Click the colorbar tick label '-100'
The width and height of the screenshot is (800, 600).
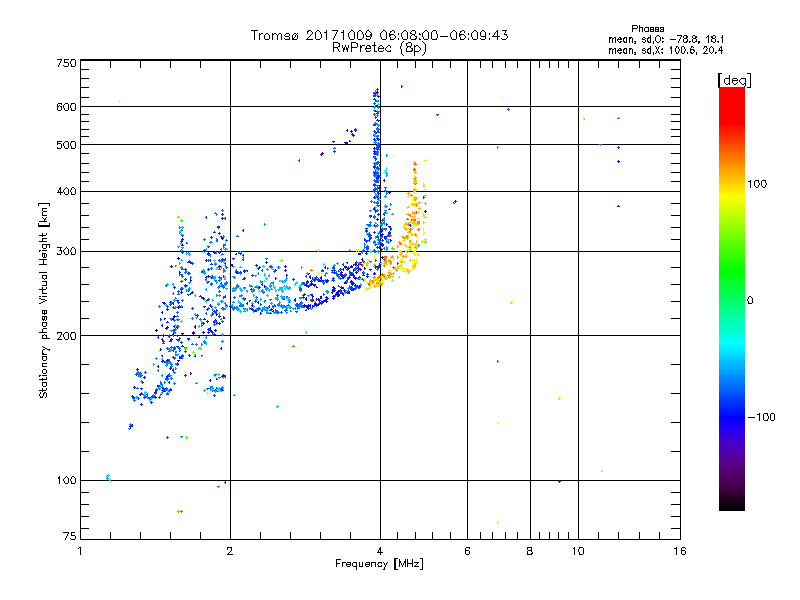(x=762, y=417)
